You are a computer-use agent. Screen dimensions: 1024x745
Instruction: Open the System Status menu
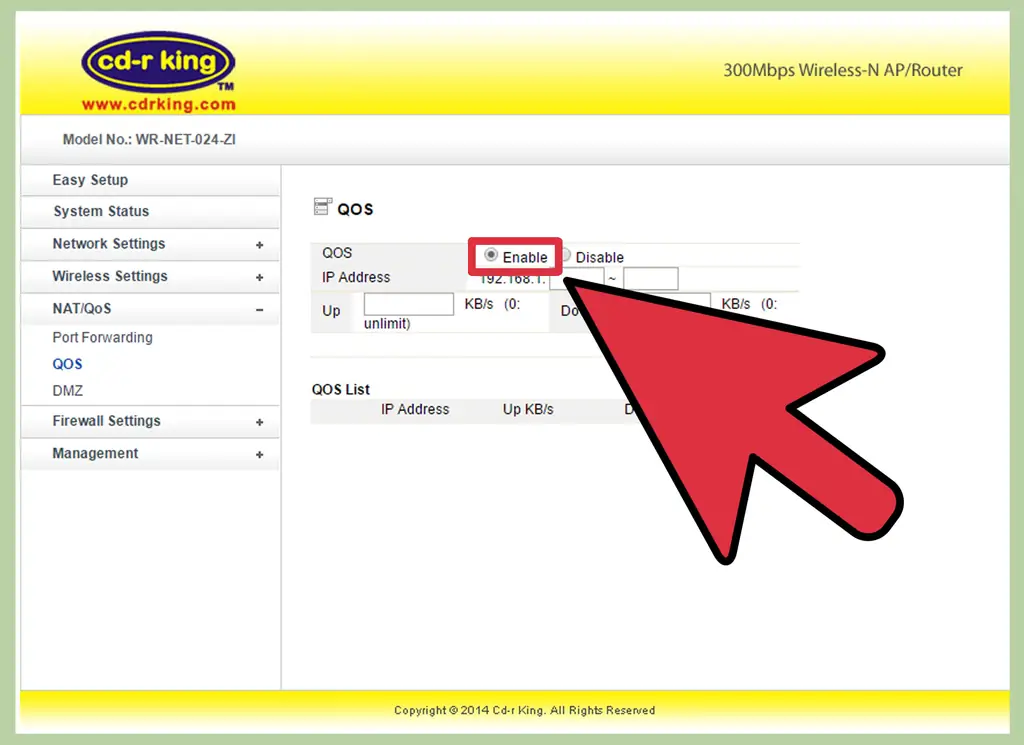(101, 212)
